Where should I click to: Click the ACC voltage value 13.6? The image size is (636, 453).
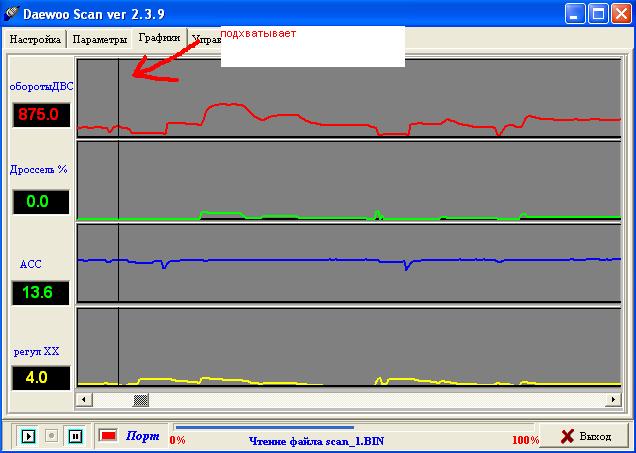pyautogui.click(x=41, y=292)
